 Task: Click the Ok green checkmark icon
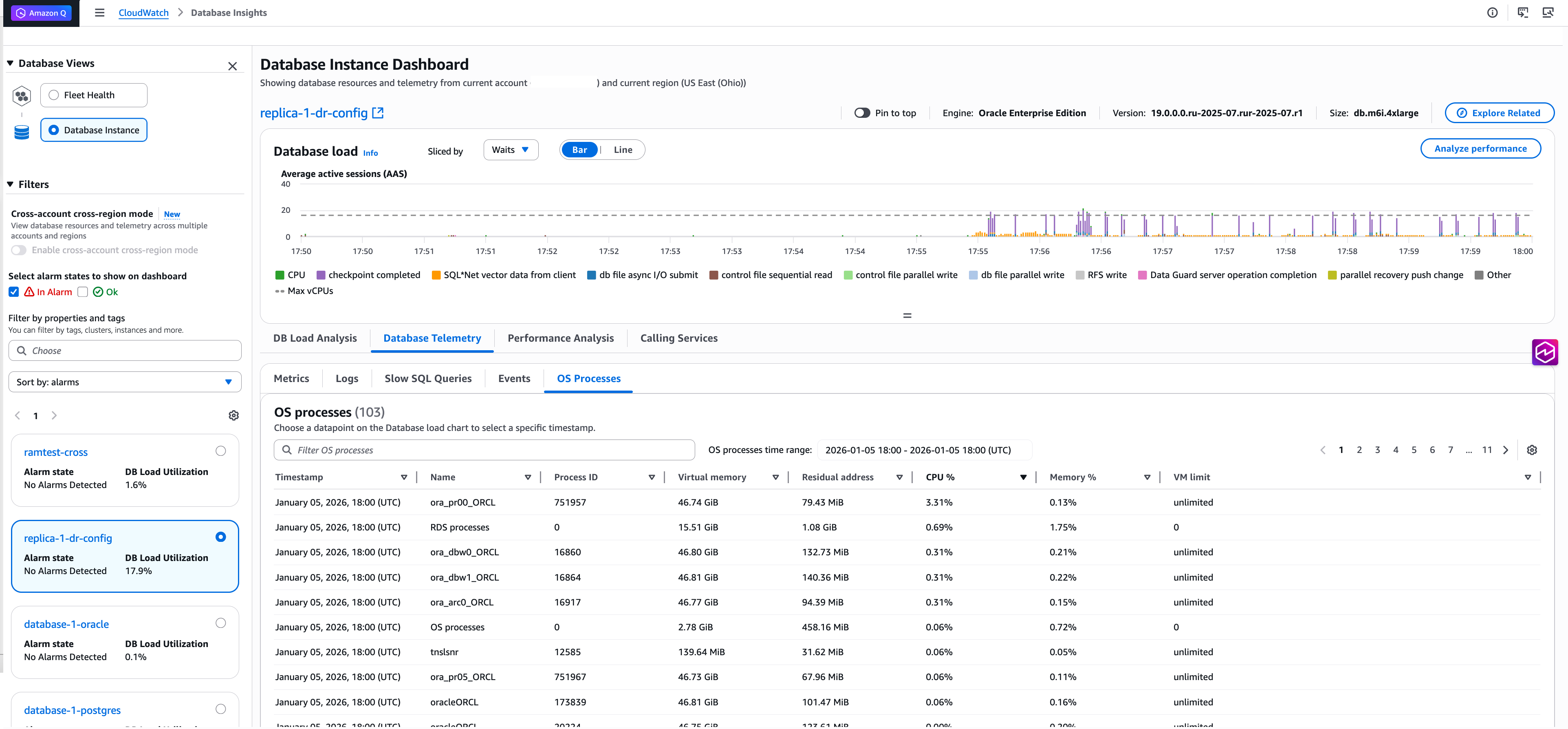98,292
